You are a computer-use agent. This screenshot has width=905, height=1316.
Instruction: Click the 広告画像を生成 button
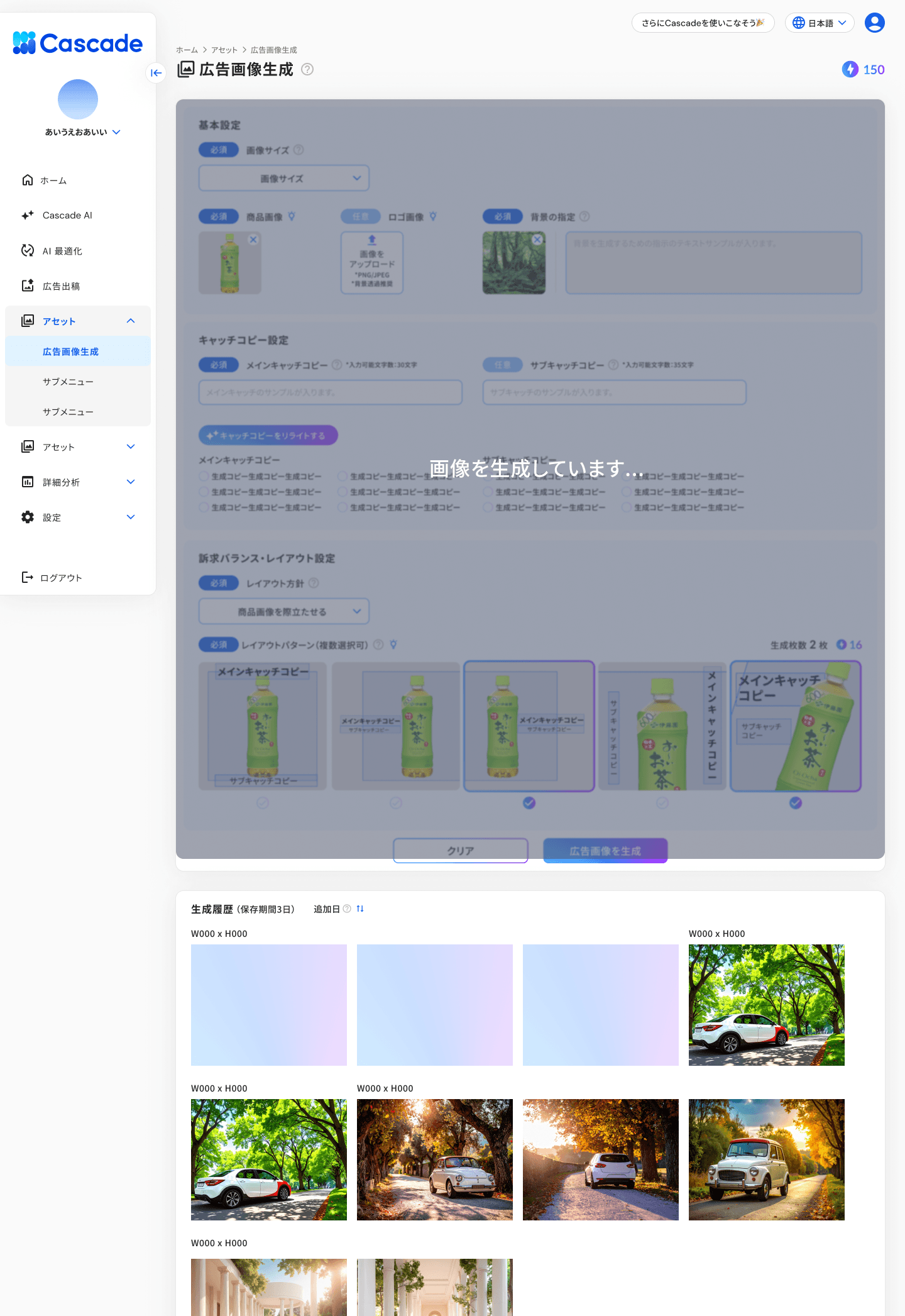coord(605,850)
